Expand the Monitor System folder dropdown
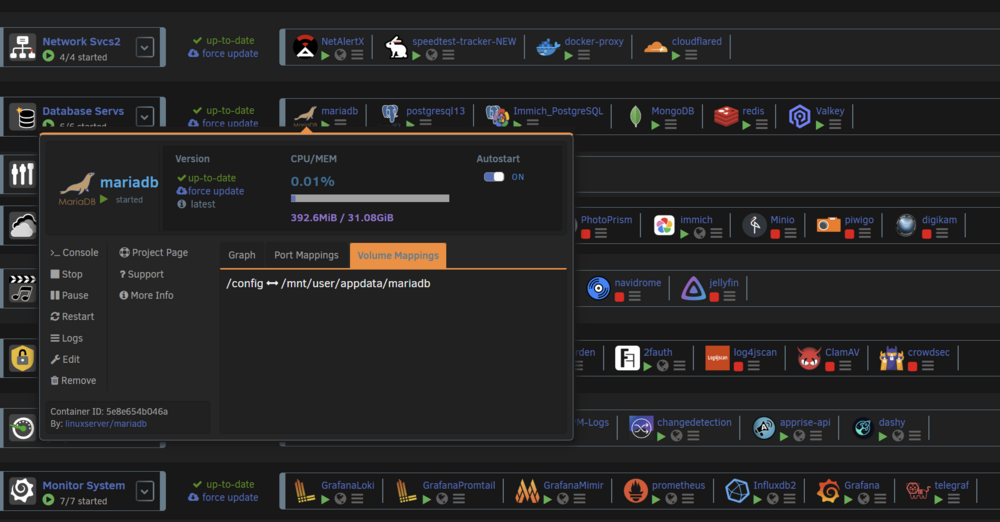The height and width of the screenshot is (522, 1000). coord(145,491)
